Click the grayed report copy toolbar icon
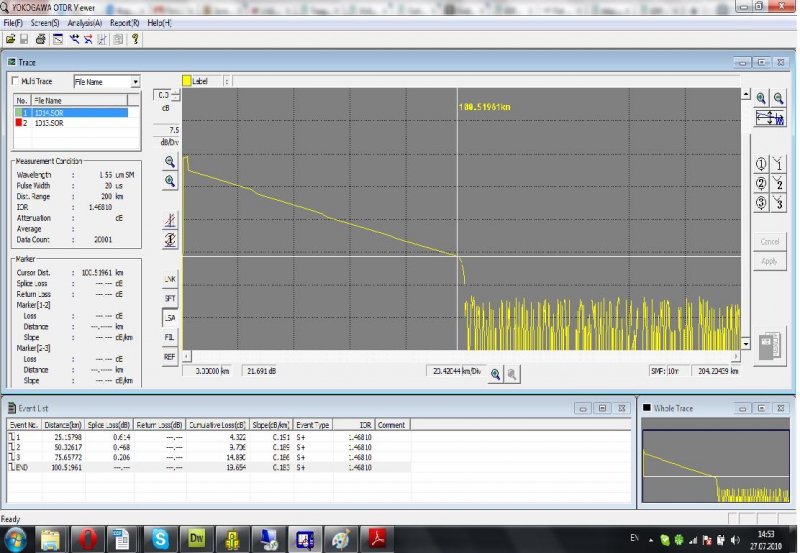 118,39
